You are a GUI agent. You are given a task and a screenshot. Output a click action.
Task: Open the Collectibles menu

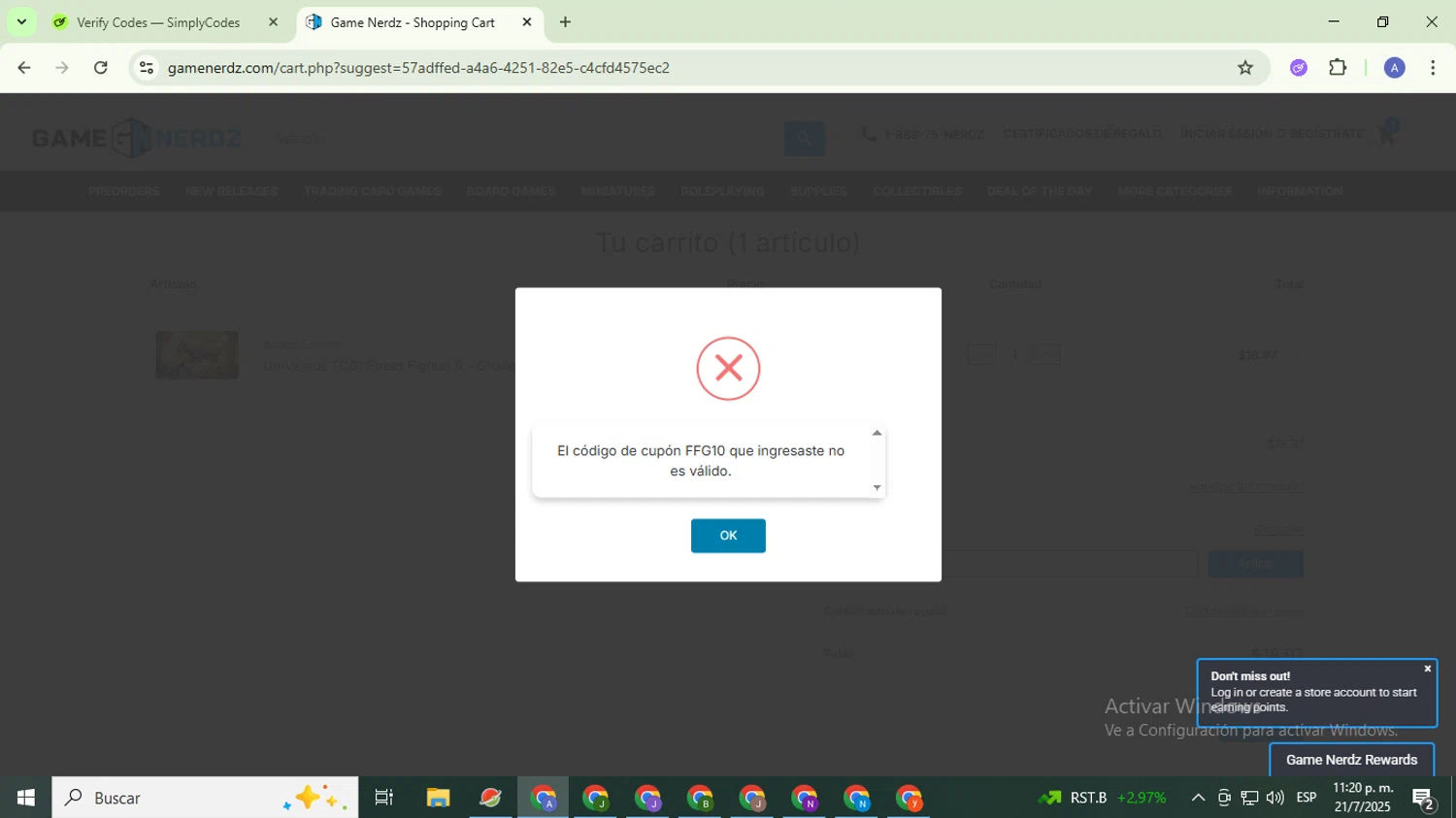tap(917, 191)
